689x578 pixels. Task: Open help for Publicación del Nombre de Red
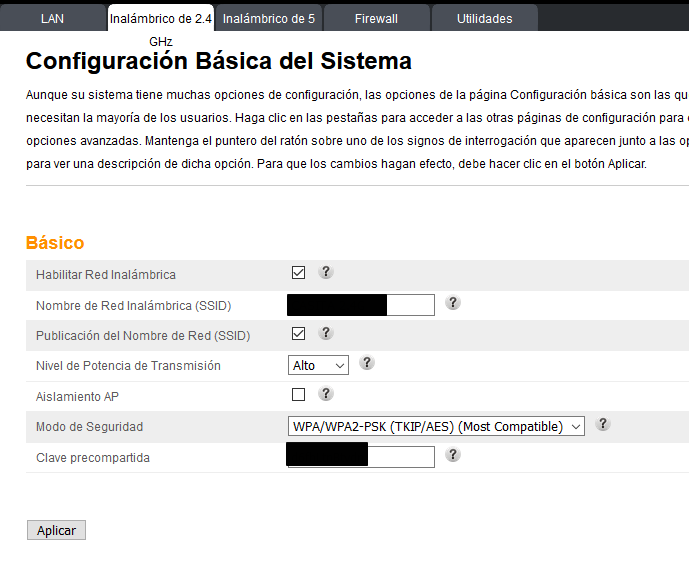[325, 333]
